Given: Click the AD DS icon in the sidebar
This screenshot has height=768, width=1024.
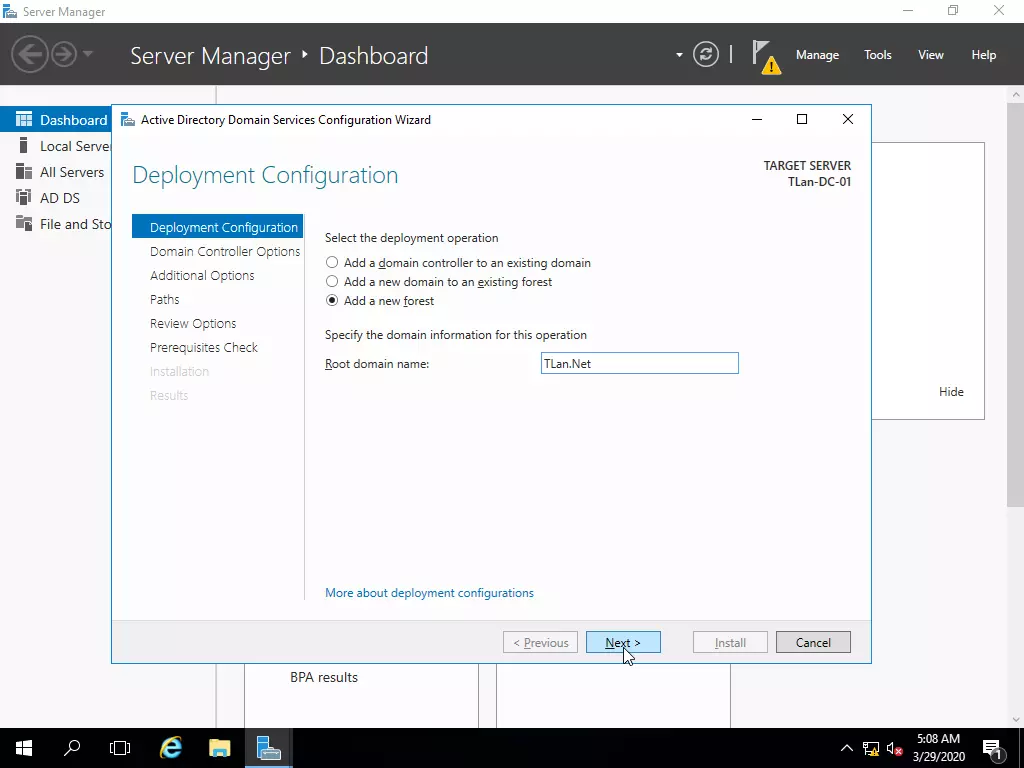Looking at the screenshot, I should 24,197.
